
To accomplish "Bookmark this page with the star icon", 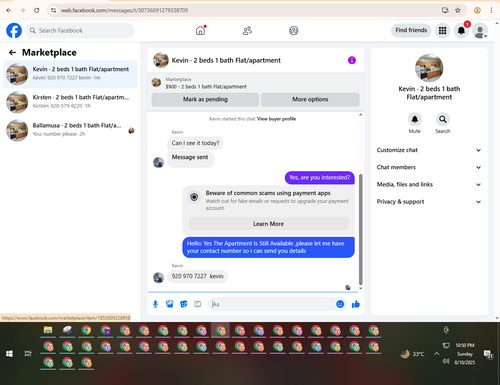I will pos(458,10).
